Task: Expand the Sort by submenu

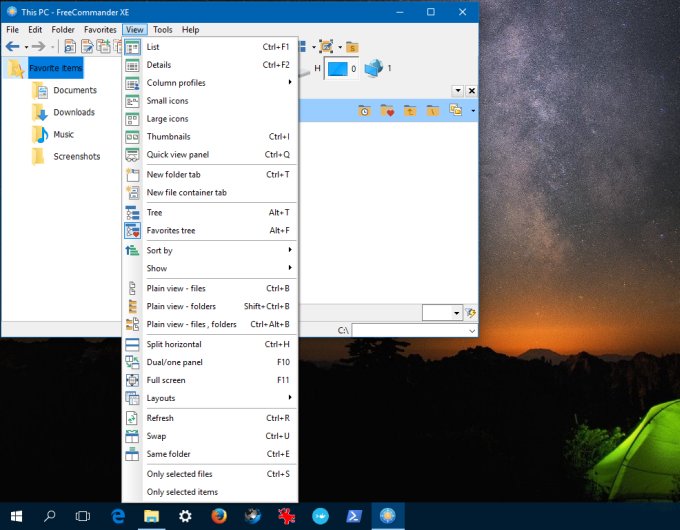Action: [160, 250]
